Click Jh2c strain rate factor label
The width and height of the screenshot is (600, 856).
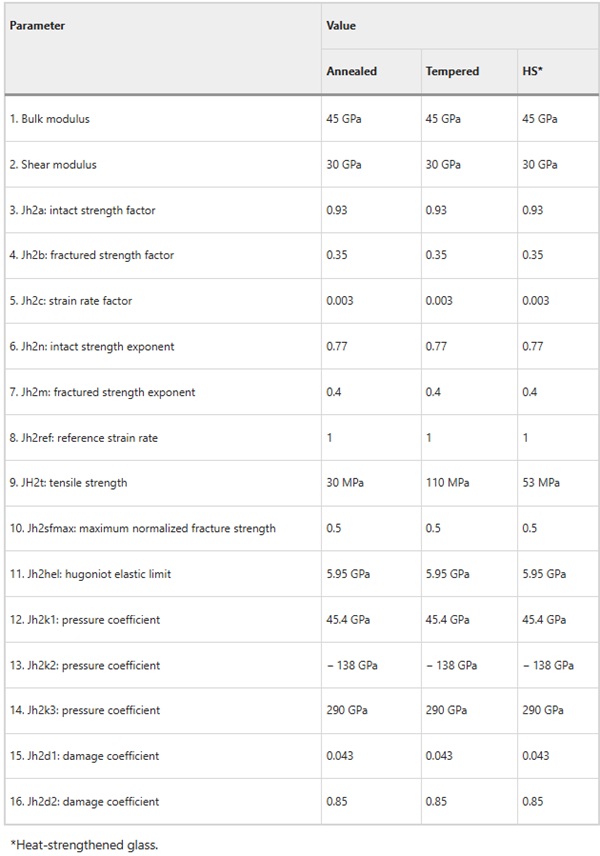[x=71, y=301]
